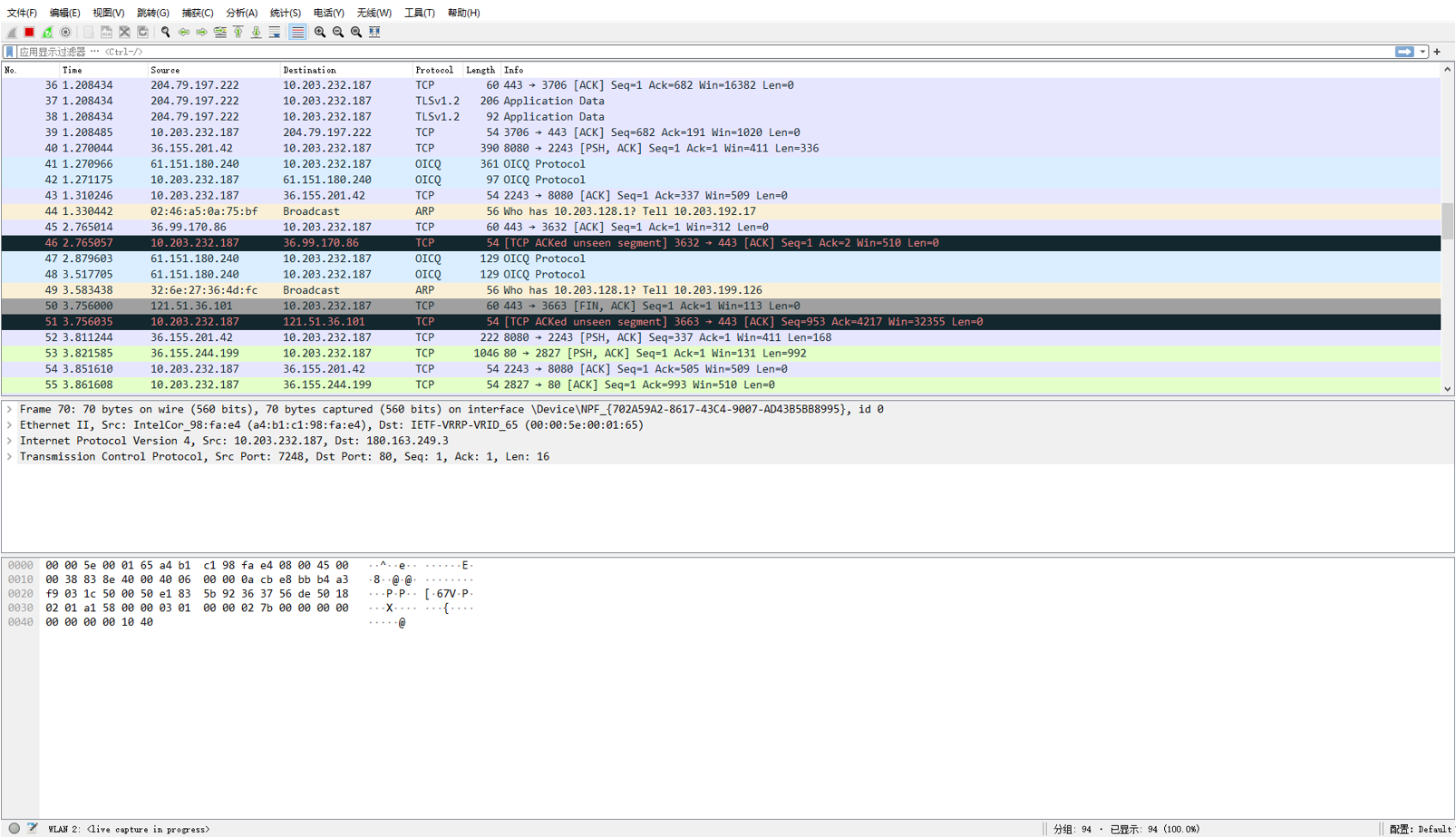
Task: Sort by the Protocol column header
Action: click(437, 70)
